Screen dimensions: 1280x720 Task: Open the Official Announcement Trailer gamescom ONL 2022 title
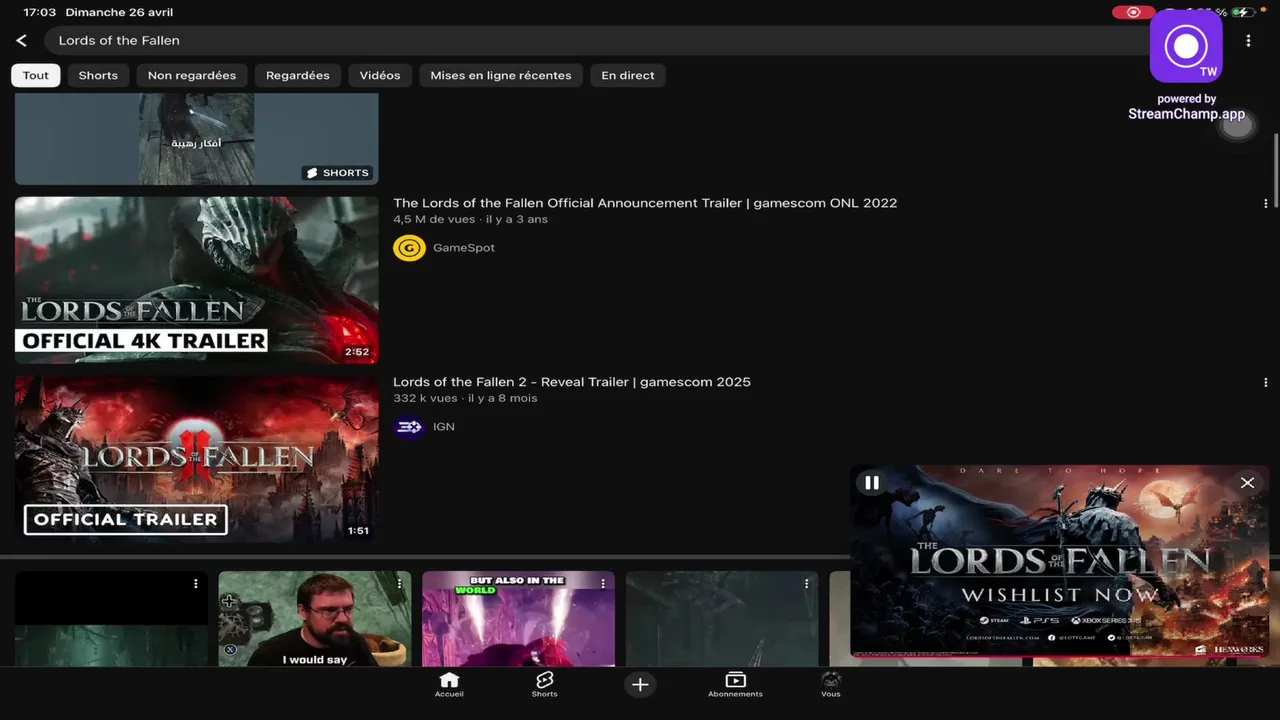(x=645, y=203)
